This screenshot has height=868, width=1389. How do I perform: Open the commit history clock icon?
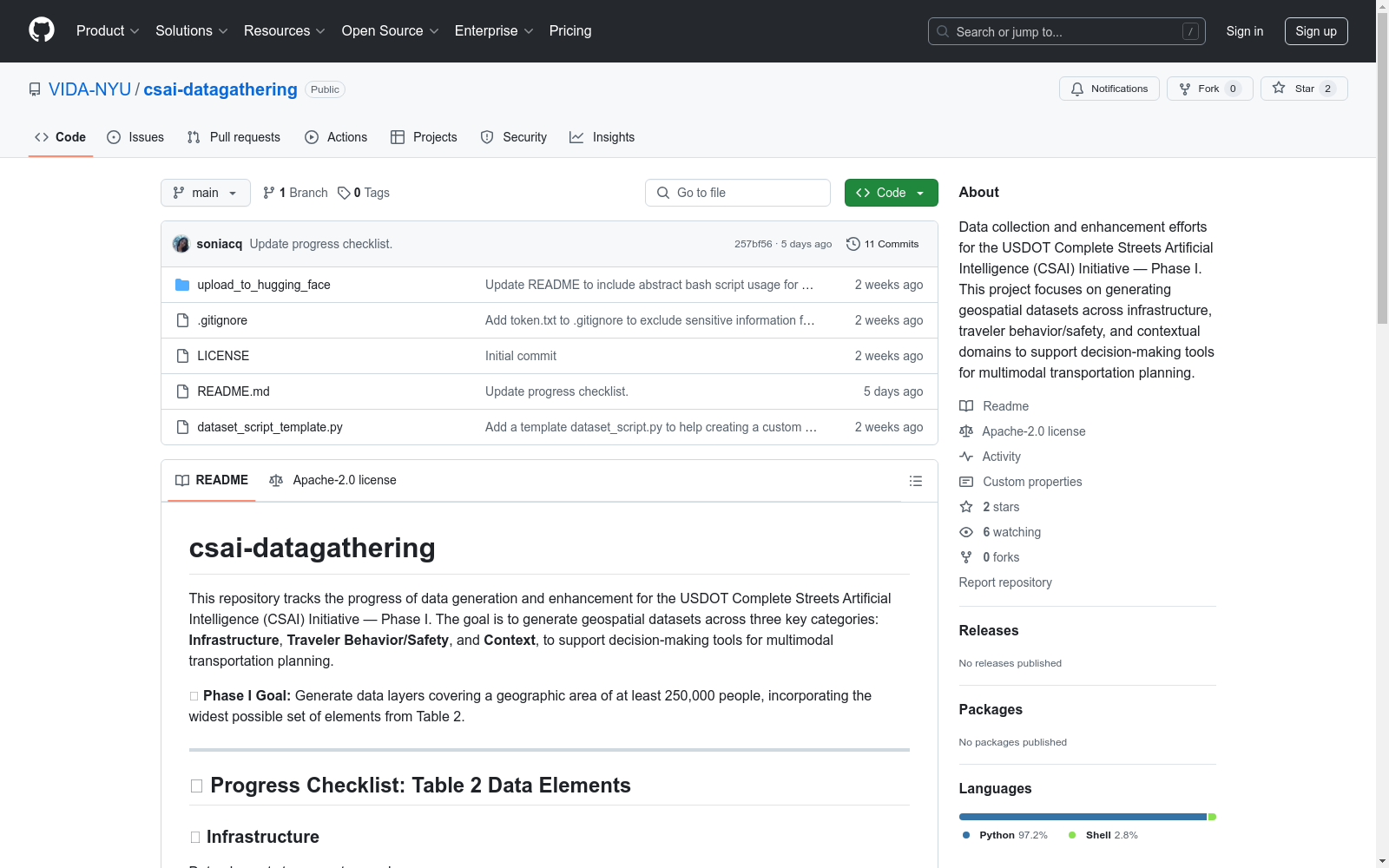click(853, 244)
